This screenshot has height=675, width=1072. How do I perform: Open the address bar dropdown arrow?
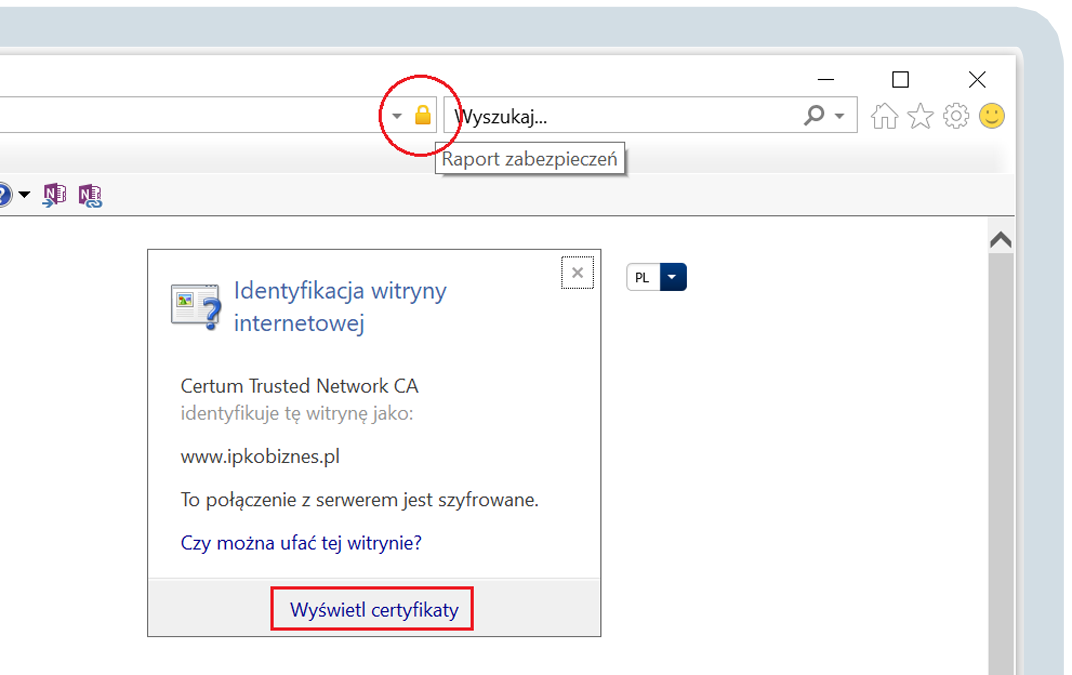(x=397, y=116)
